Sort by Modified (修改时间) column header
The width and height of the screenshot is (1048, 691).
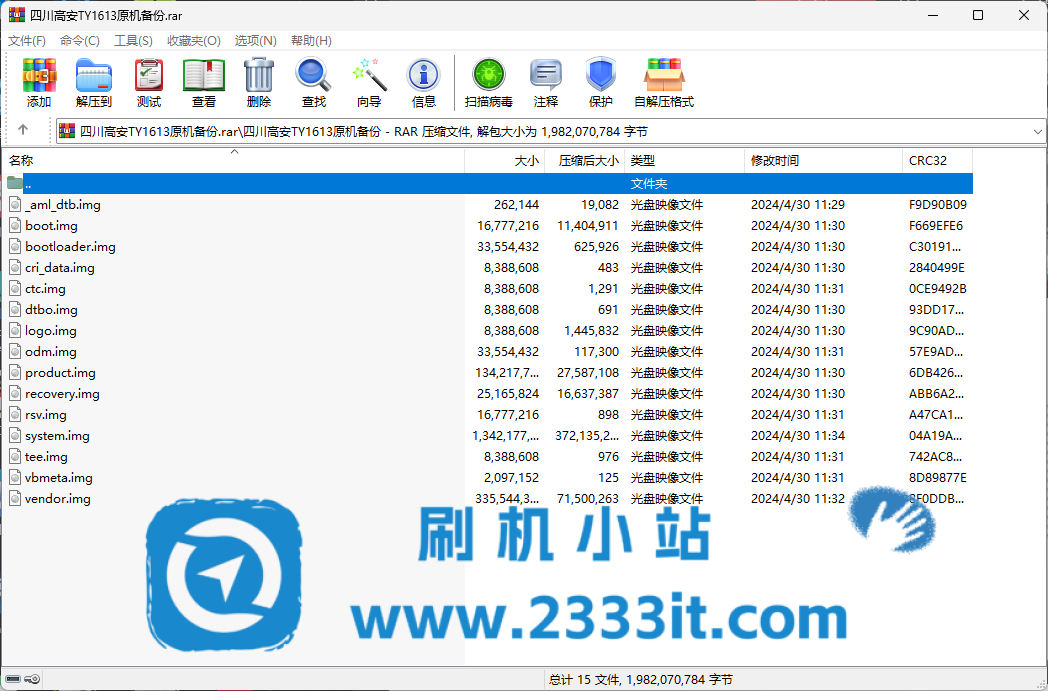(823, 160)
